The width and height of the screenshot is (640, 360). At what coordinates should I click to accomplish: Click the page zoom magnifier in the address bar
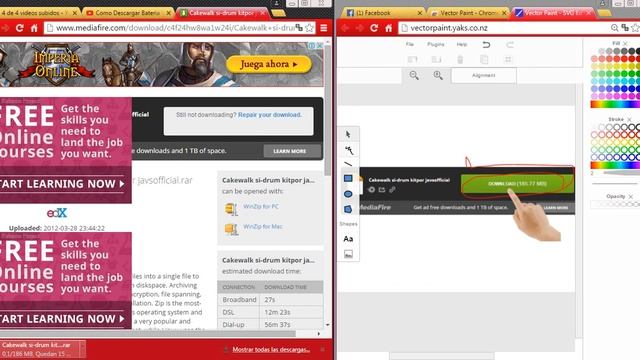pyautogui.click(x=614, y=28)
